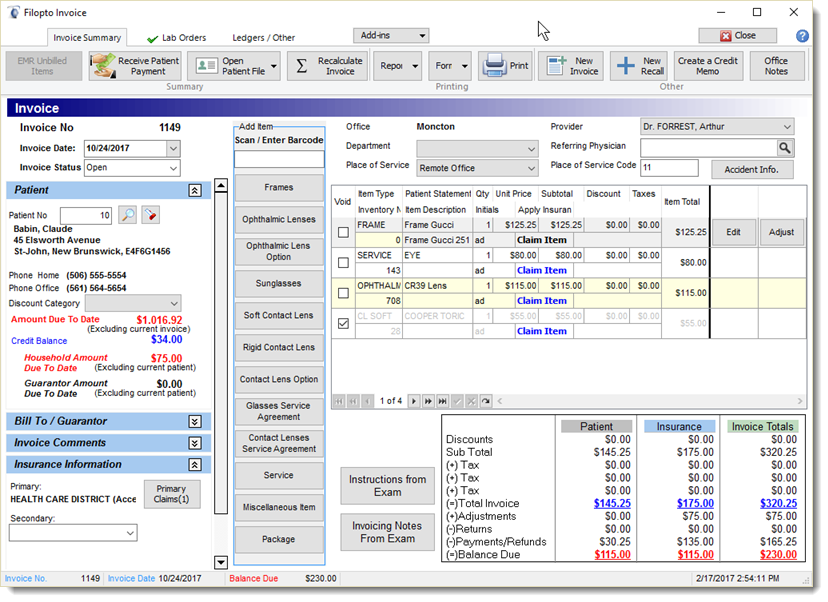Screen dimensions: 828x602
Task: Open Provider dropdown Dr. FORREST
Action: pos(787,127)
